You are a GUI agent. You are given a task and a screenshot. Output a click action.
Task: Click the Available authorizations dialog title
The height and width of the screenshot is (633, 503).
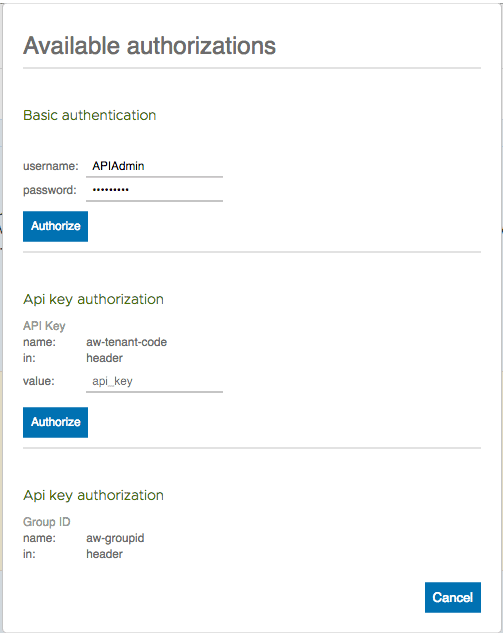point(149,46)
